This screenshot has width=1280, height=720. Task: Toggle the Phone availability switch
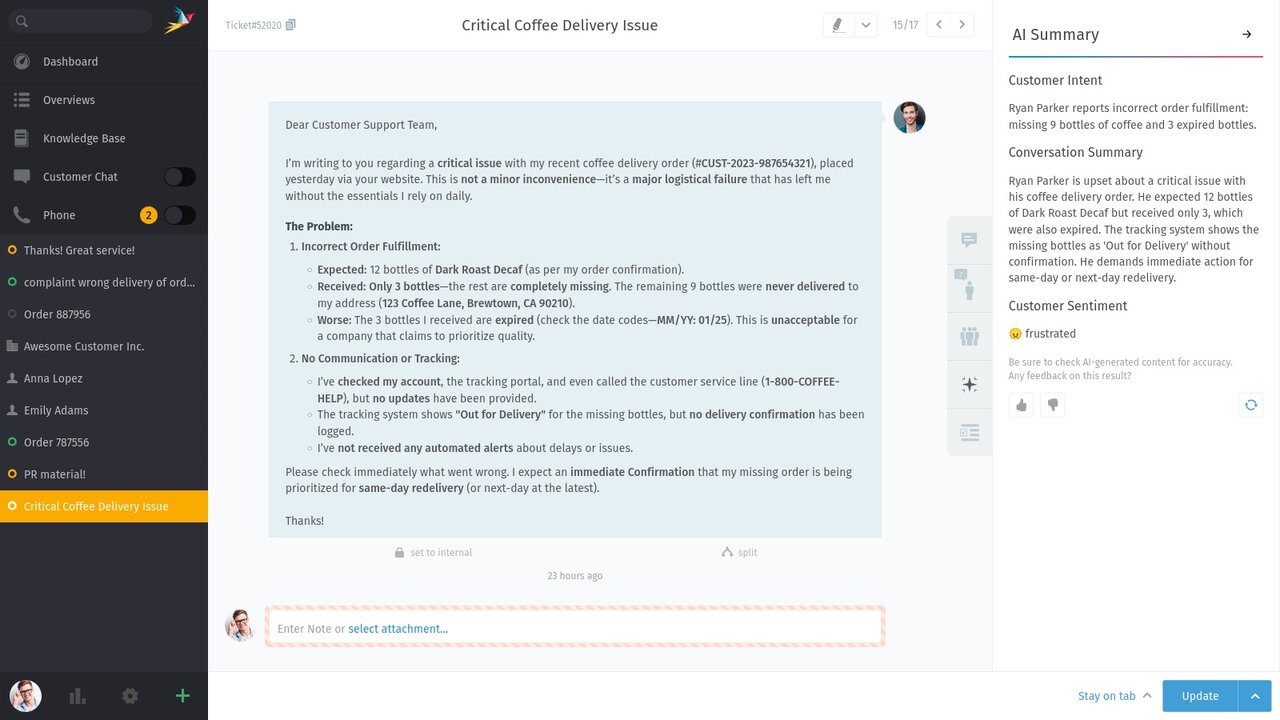coord(180,215)
